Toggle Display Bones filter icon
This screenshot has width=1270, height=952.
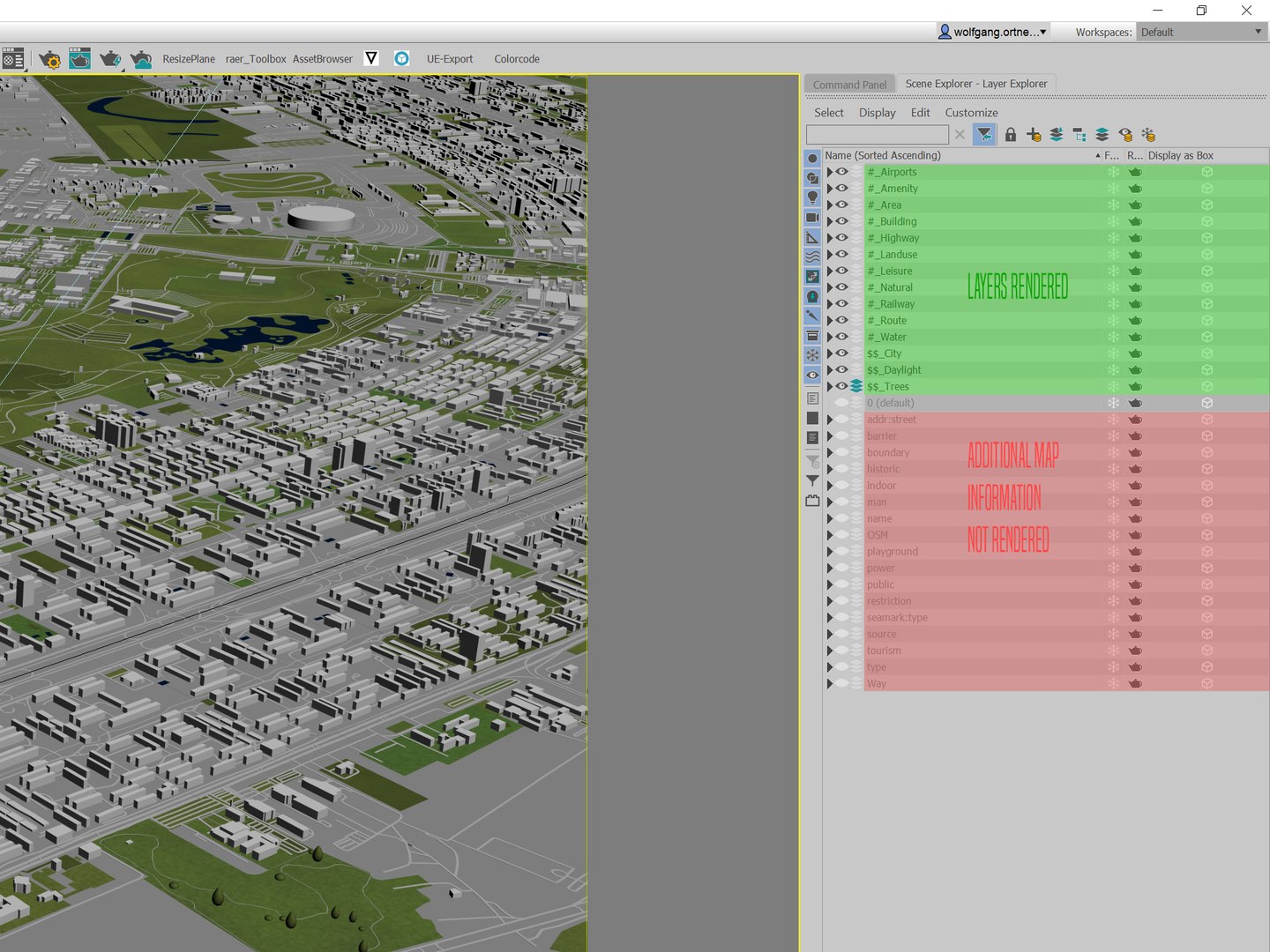[812, 316]
